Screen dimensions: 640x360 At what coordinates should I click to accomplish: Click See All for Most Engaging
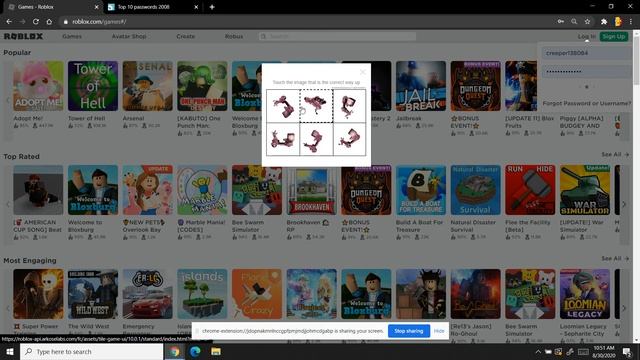[x=615, y=258]
